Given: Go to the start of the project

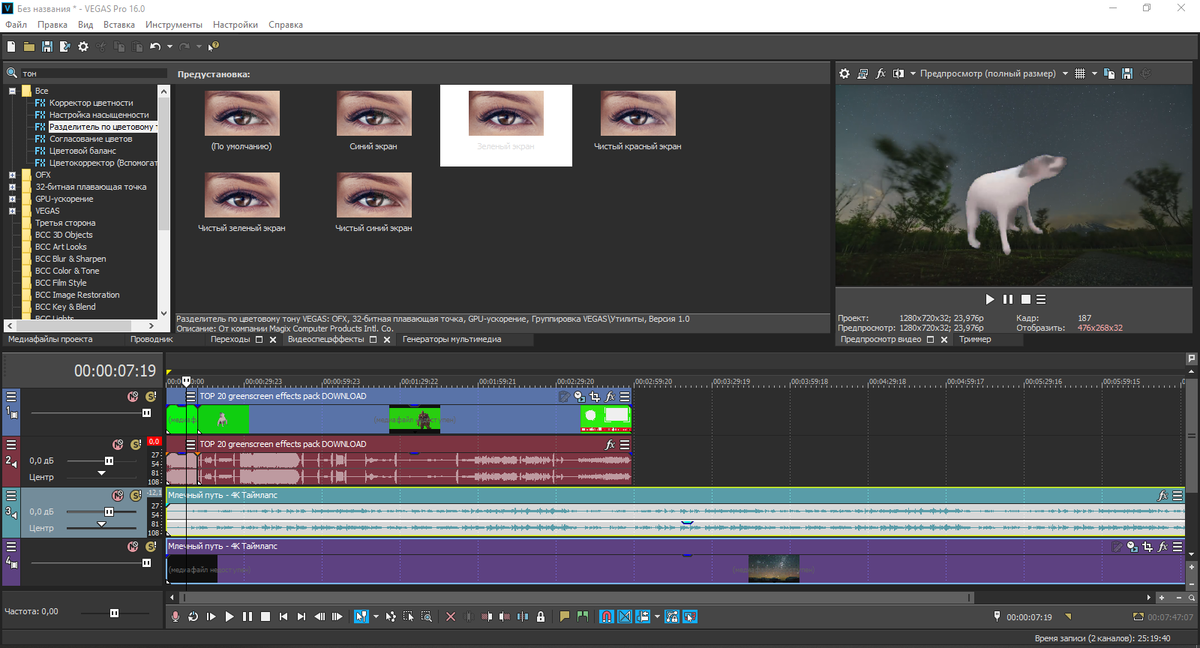Looking at the screenshot, I should tap(283, 617).
